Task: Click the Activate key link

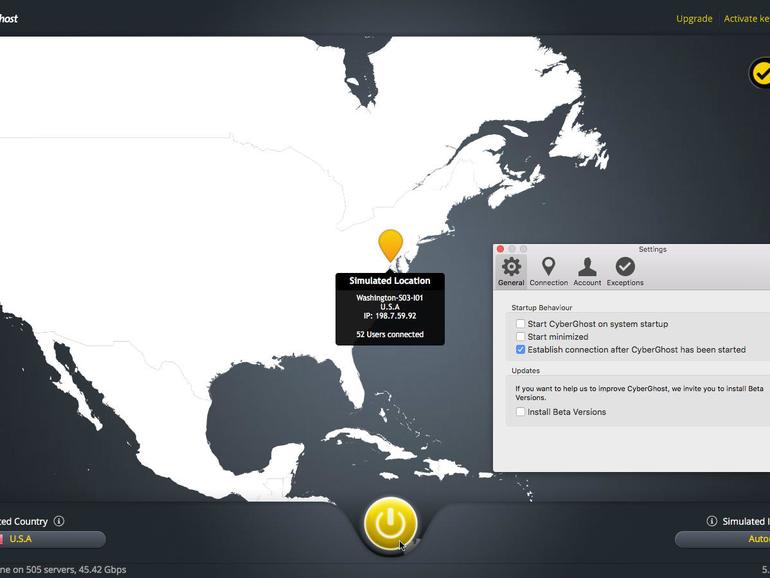Action: (x=746, y=19)
